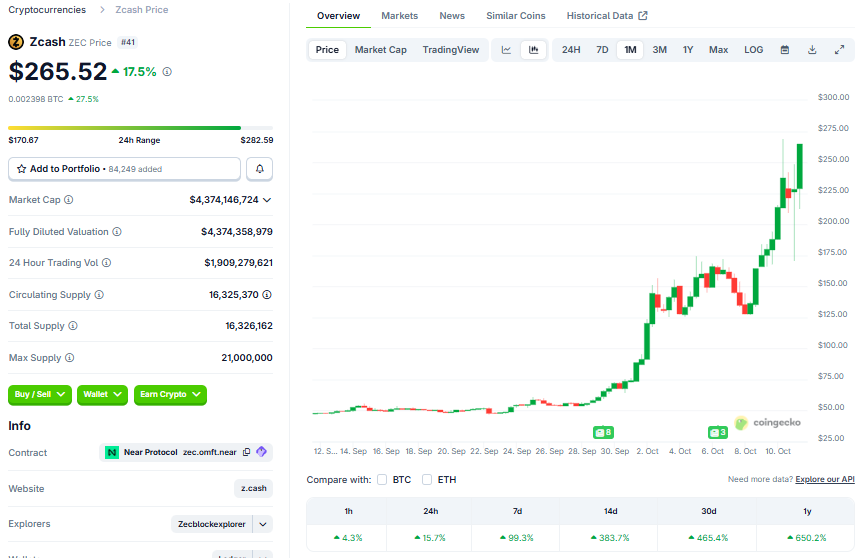Select the 24H time range
Viewport: 868px width, 558px height.
click(x=571, y=50)
